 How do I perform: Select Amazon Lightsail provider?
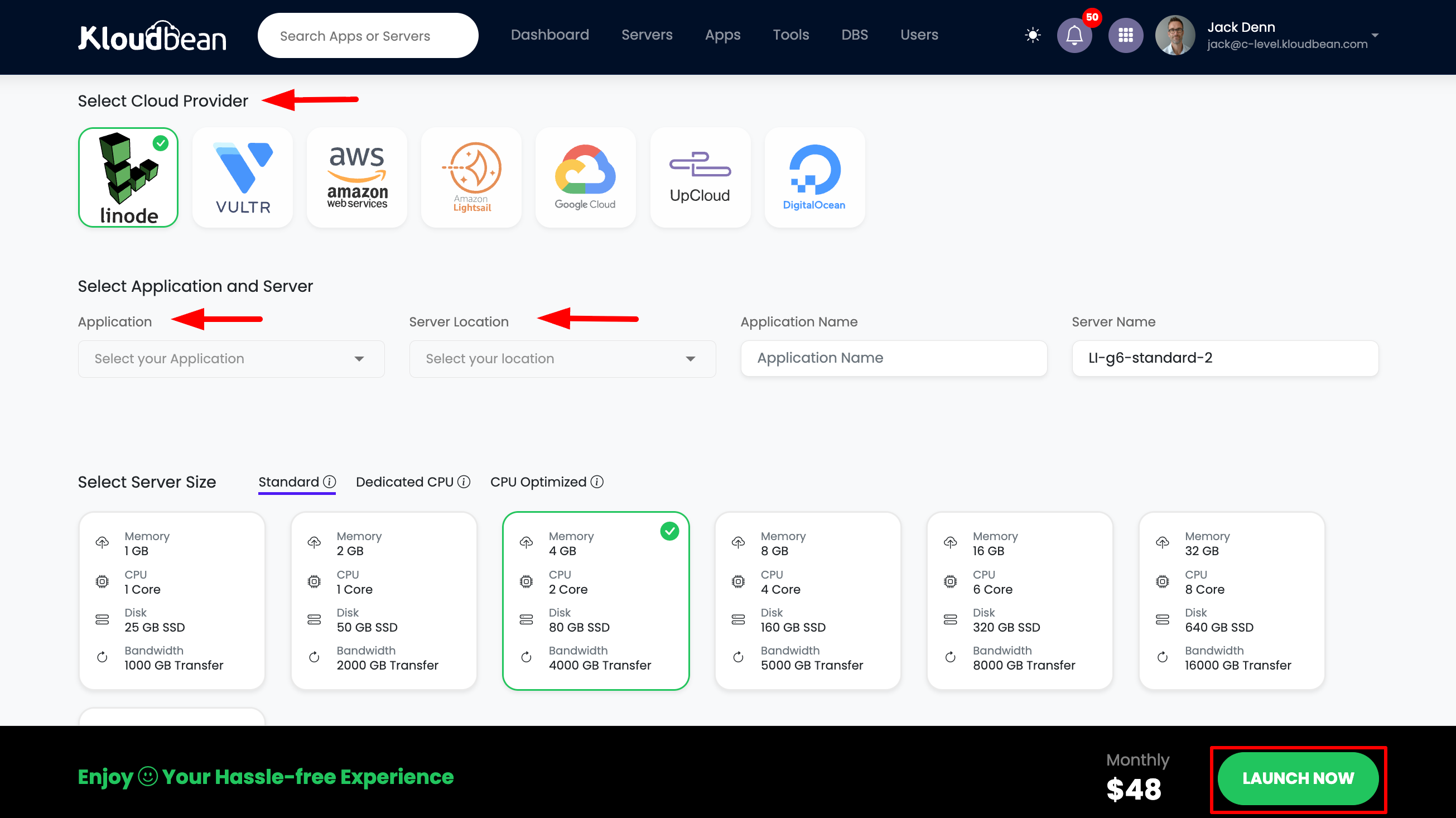pyautogui.click(x=471, y=177)
